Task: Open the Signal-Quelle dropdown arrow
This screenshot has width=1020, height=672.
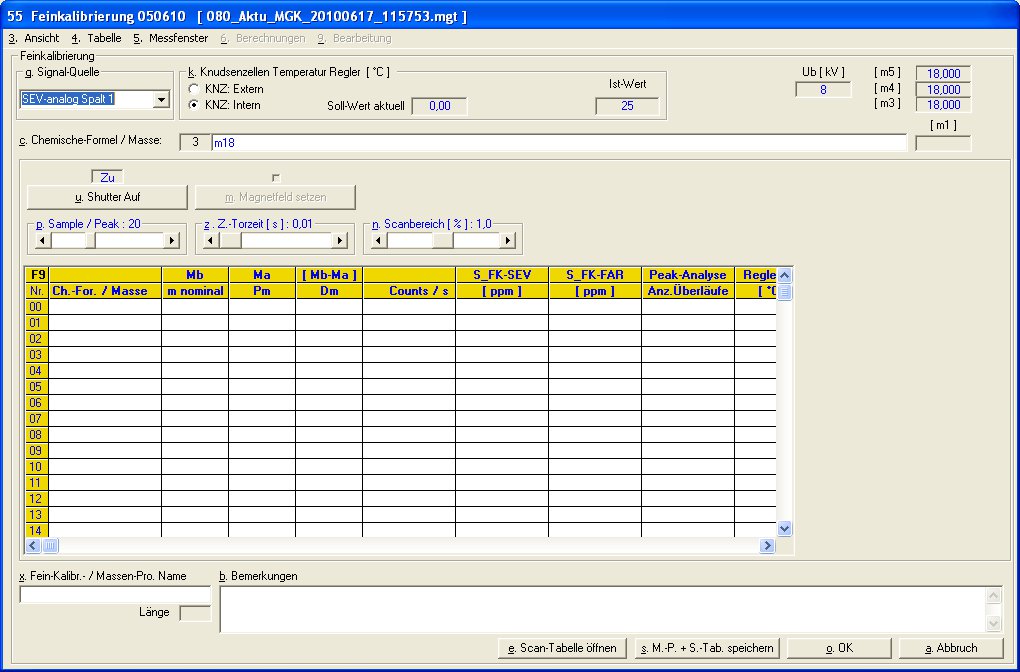Action: [x=161, y=100]
